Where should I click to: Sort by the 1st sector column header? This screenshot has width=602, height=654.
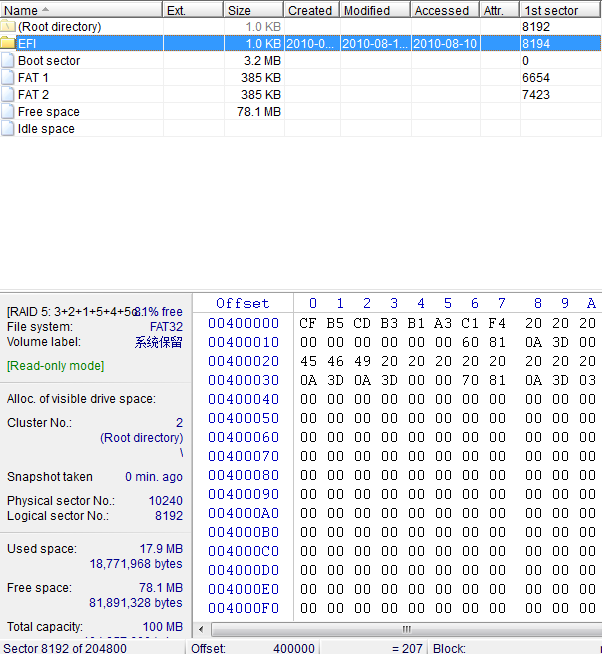(x=560, y=10)
